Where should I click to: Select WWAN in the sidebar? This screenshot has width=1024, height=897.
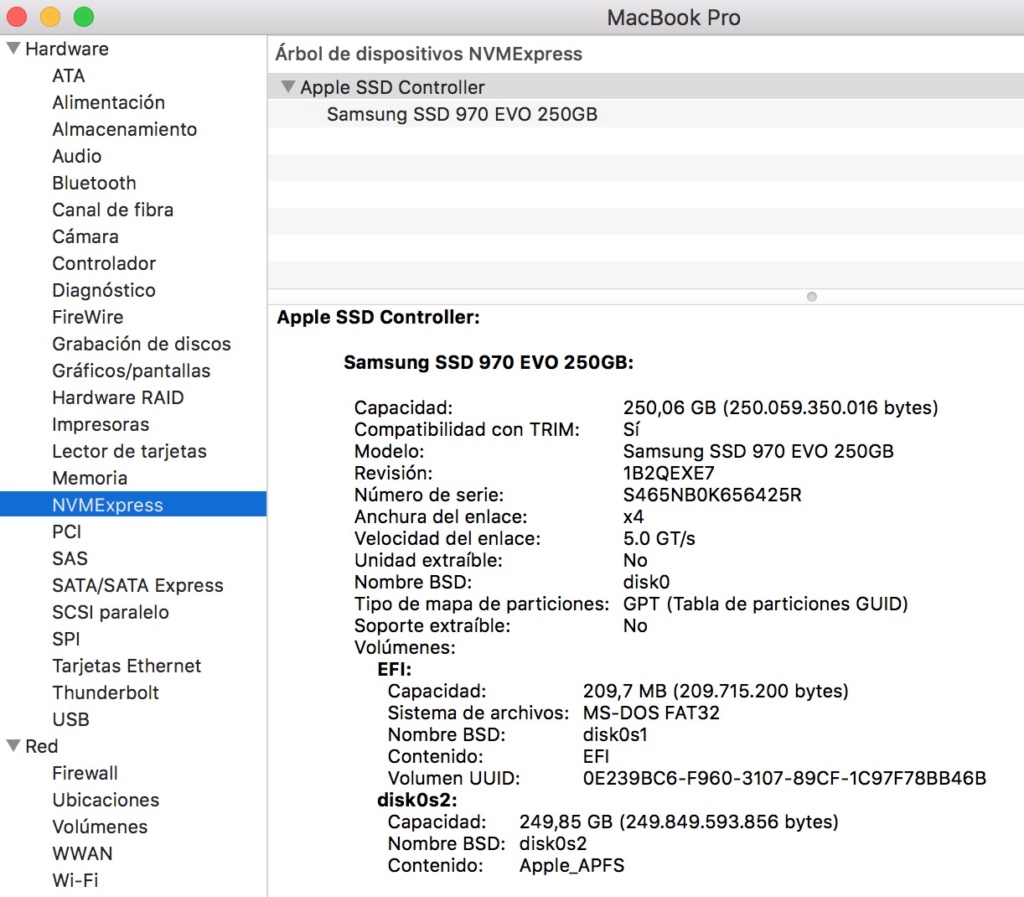[82, 853]
